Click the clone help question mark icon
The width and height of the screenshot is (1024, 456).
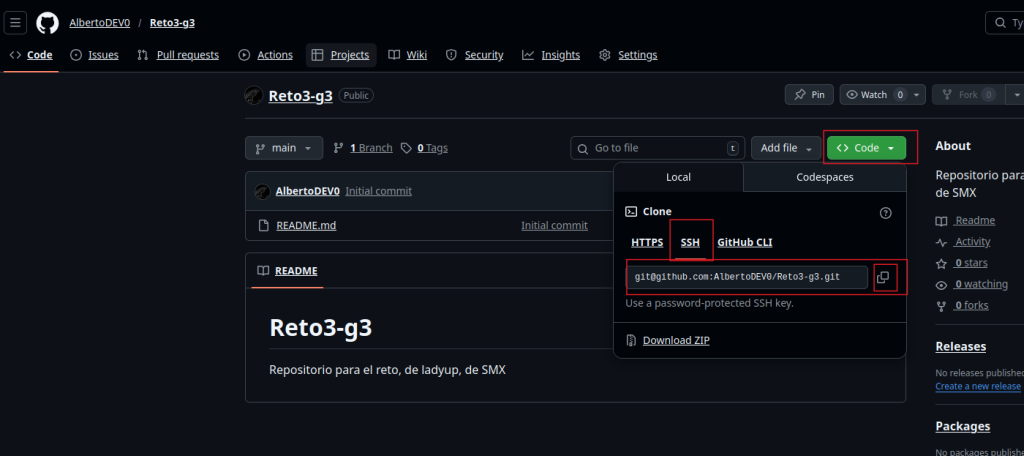pyautogui.click(x=884, y=212)
